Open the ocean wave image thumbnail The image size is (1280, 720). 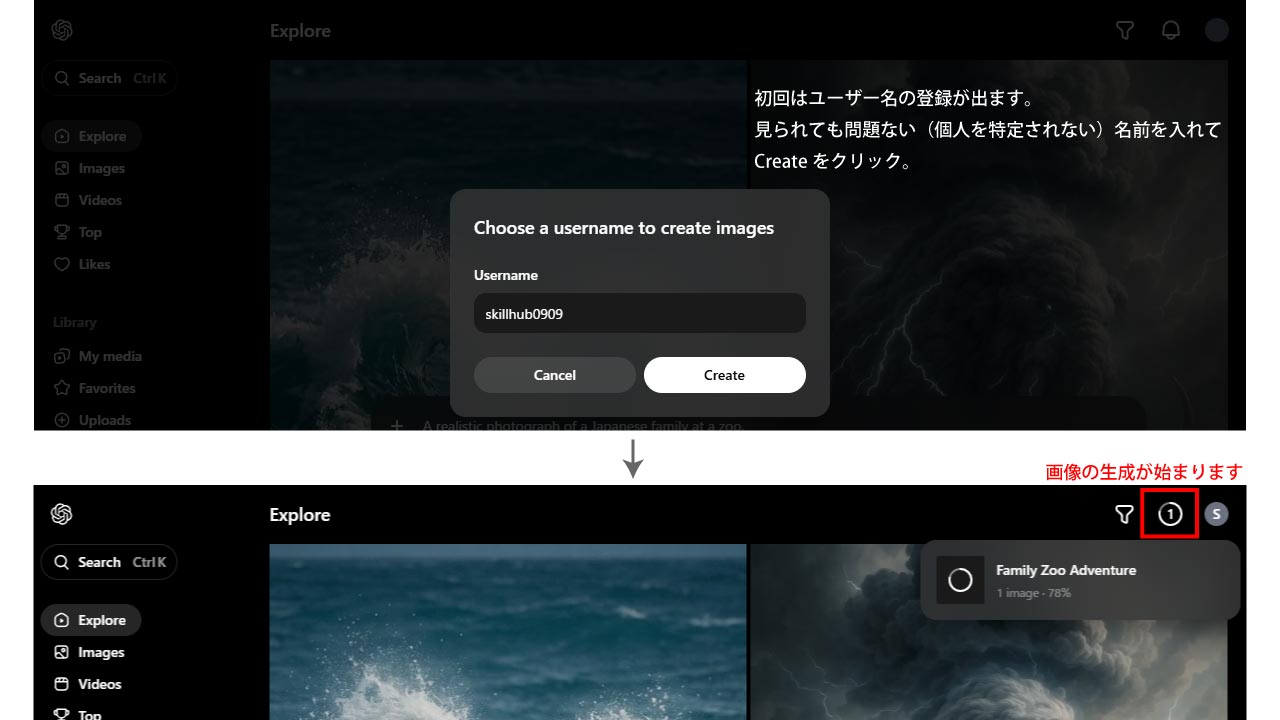[508, 632]
